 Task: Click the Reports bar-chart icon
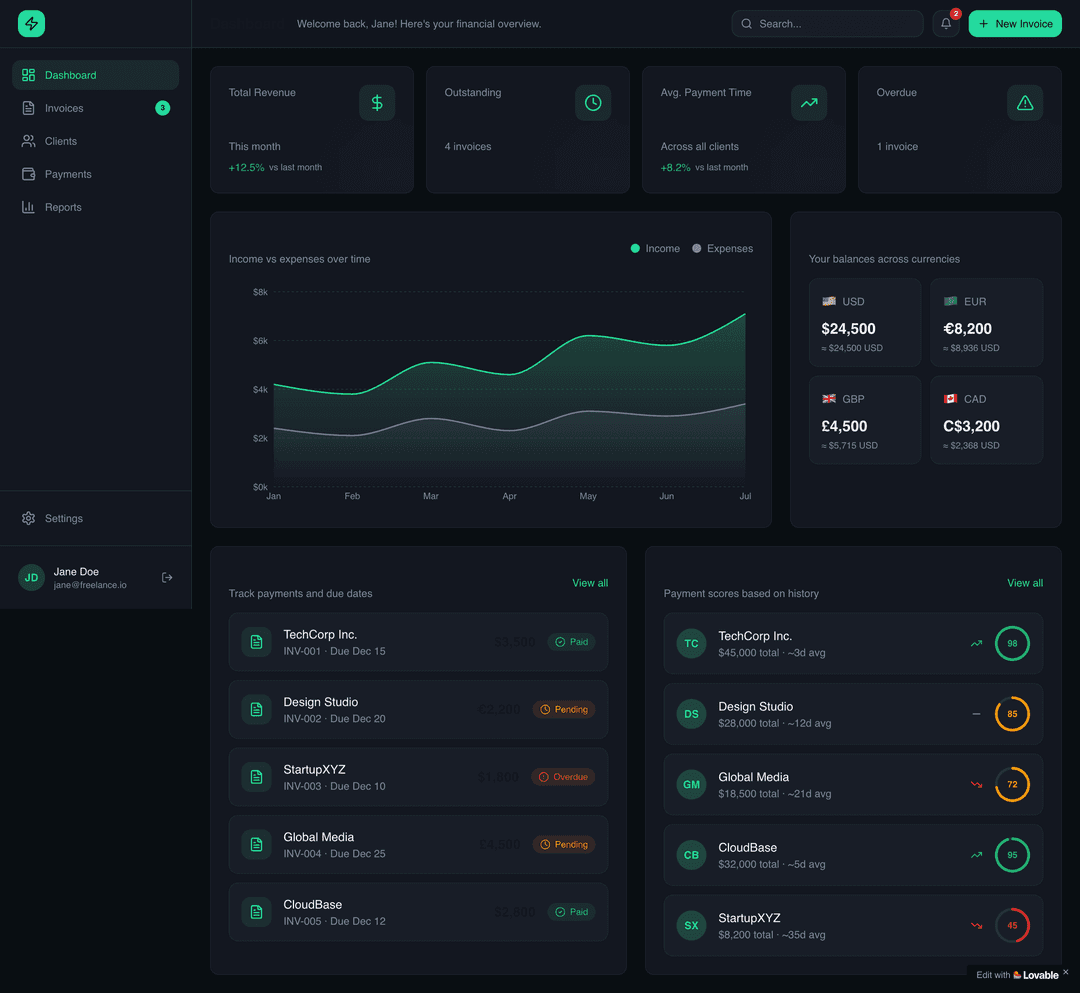[x=28, y=207]
